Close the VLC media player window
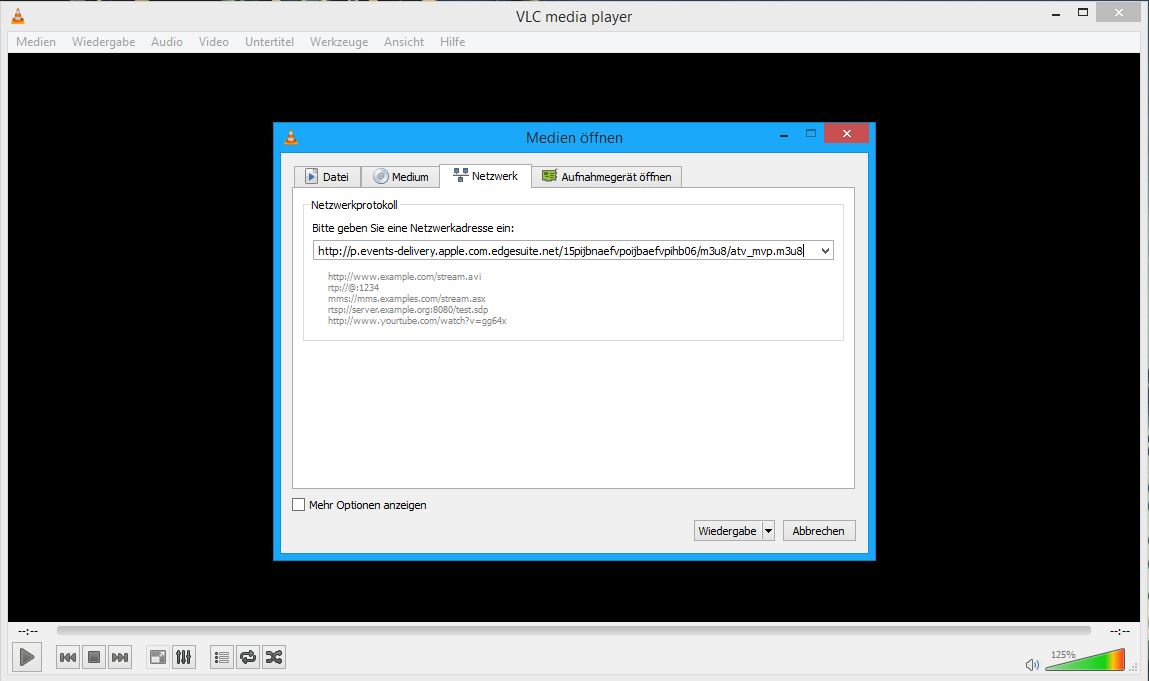1149x681 pixels. pos(1118,12)
